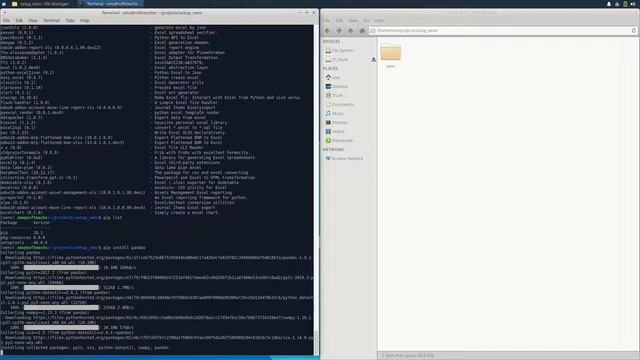Open Documents in the Places sidebar
Image resolution: width=640 pixels, height=360 pixels.
[x=340, y=104]
